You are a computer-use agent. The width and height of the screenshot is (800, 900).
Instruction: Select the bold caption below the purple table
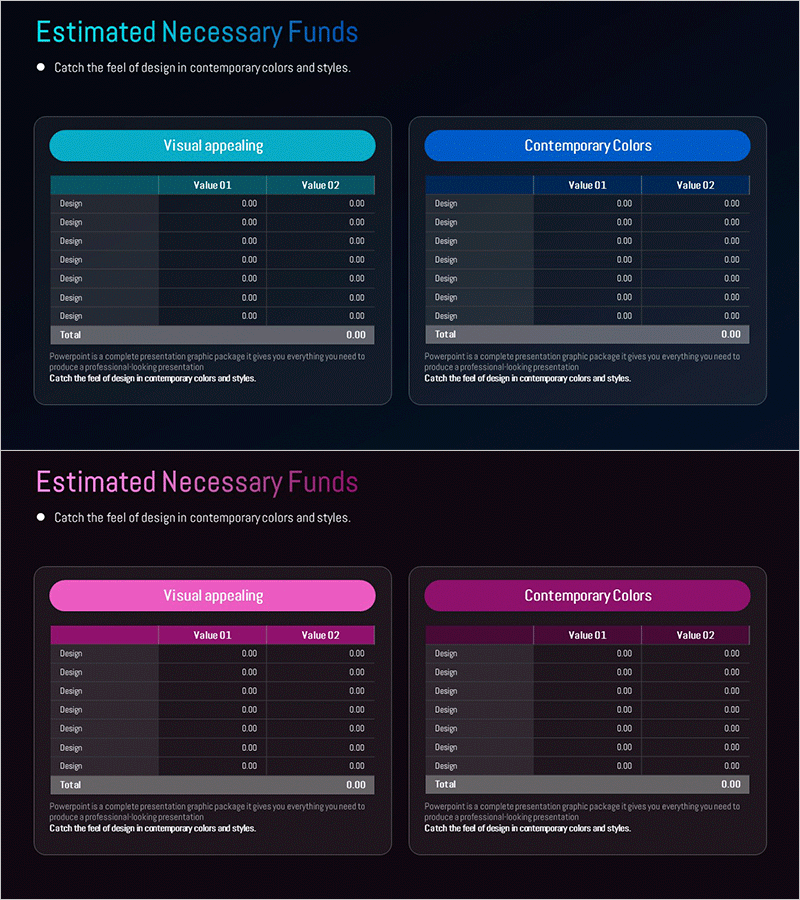coord(527,829)
